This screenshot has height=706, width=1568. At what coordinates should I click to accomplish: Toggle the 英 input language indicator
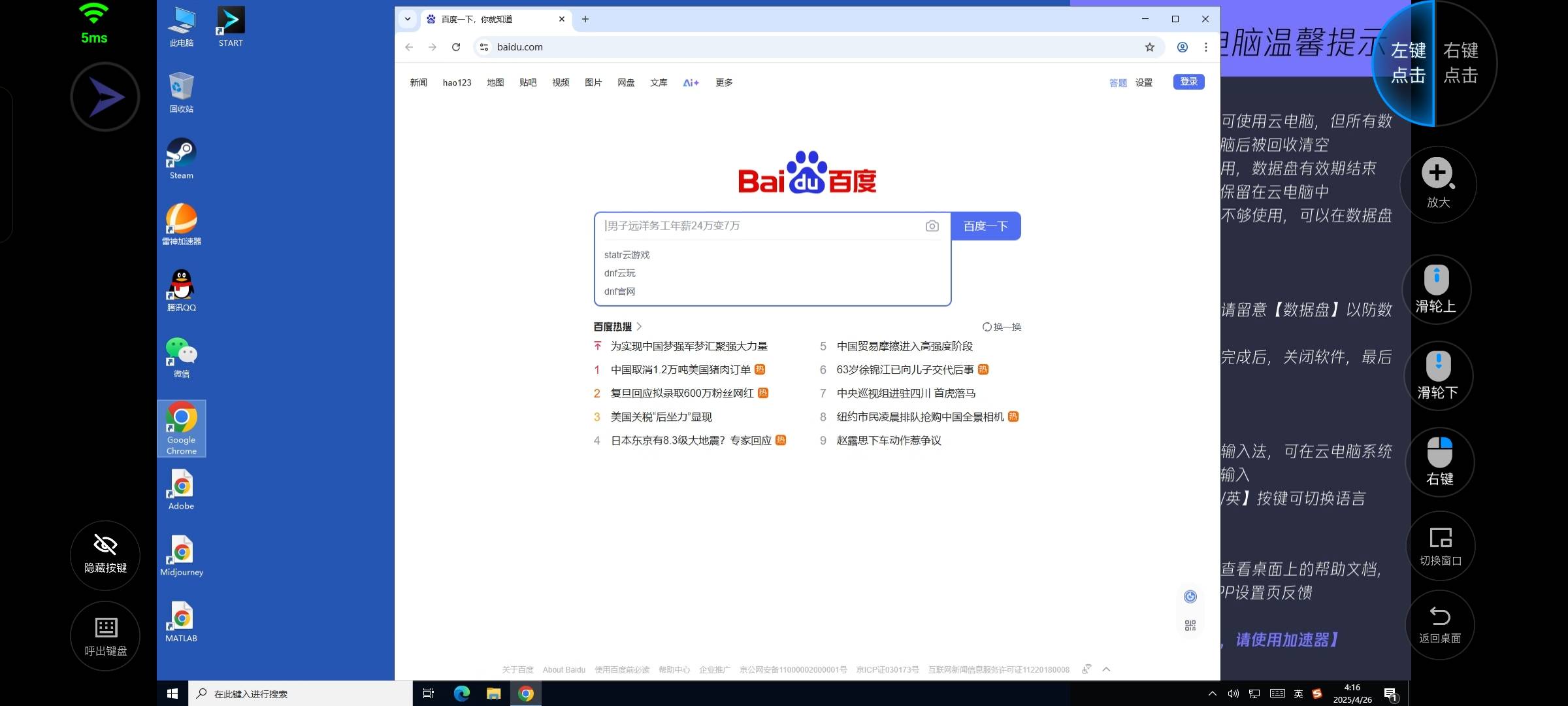pos(1298,694)
